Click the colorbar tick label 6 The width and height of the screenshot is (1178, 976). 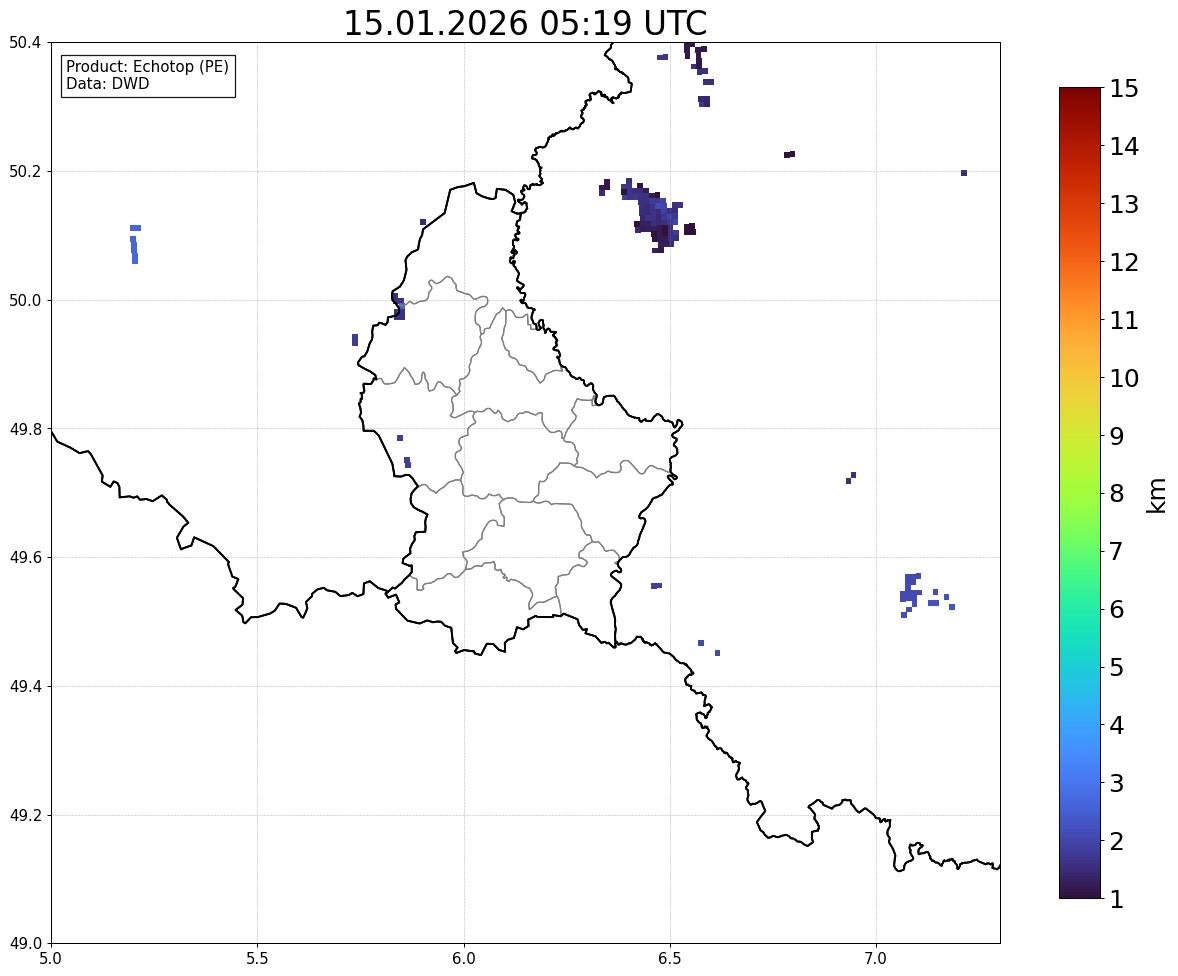1117,609
